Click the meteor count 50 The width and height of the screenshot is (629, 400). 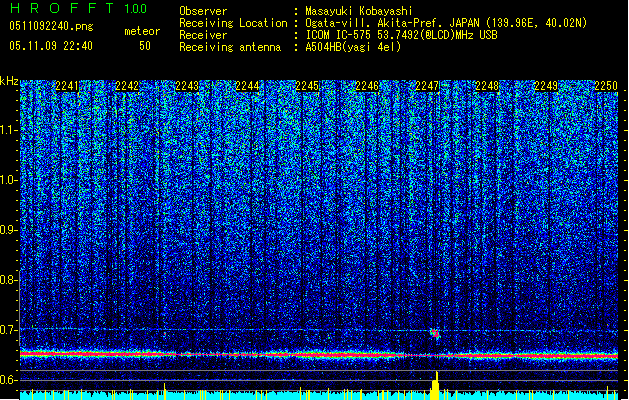pyautogui.click(x=145, y=46)
